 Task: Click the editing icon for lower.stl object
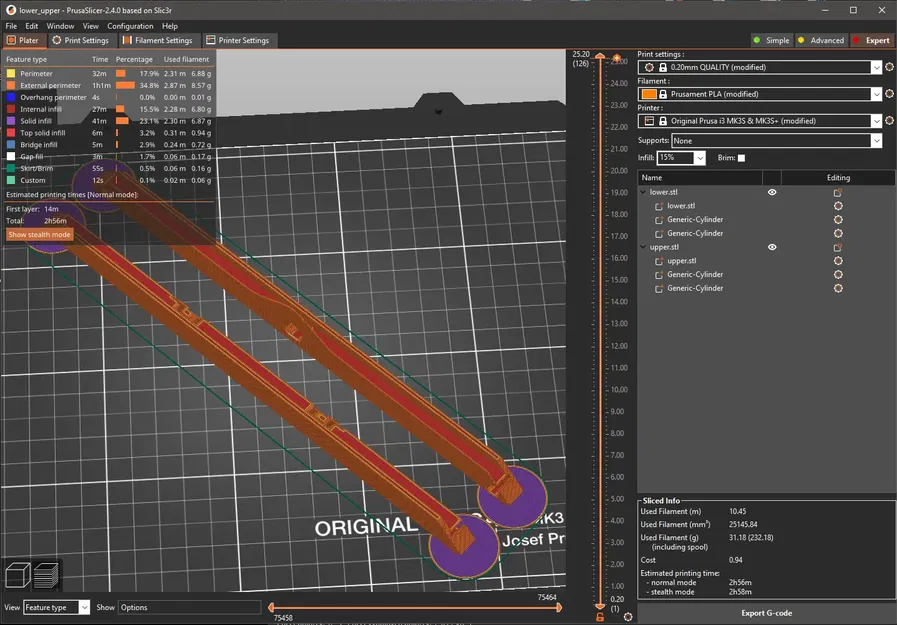(x=838, y=192)
